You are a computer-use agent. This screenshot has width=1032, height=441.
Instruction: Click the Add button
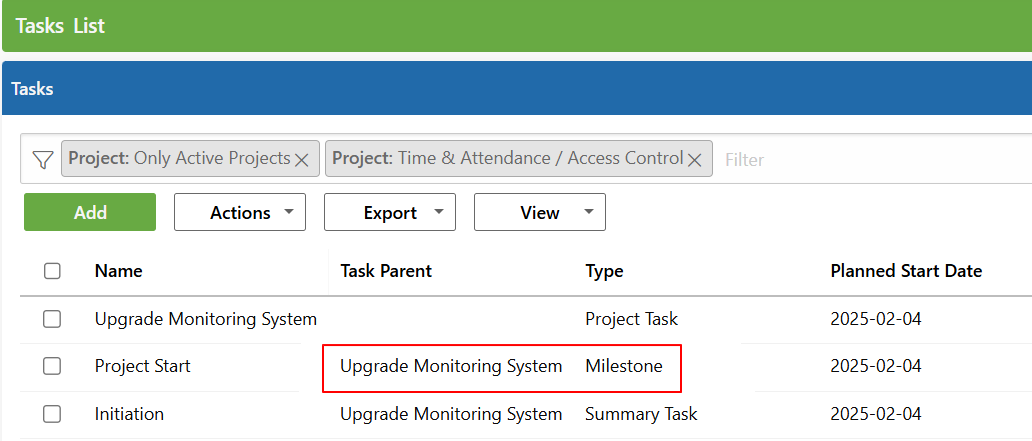(90, 212)
